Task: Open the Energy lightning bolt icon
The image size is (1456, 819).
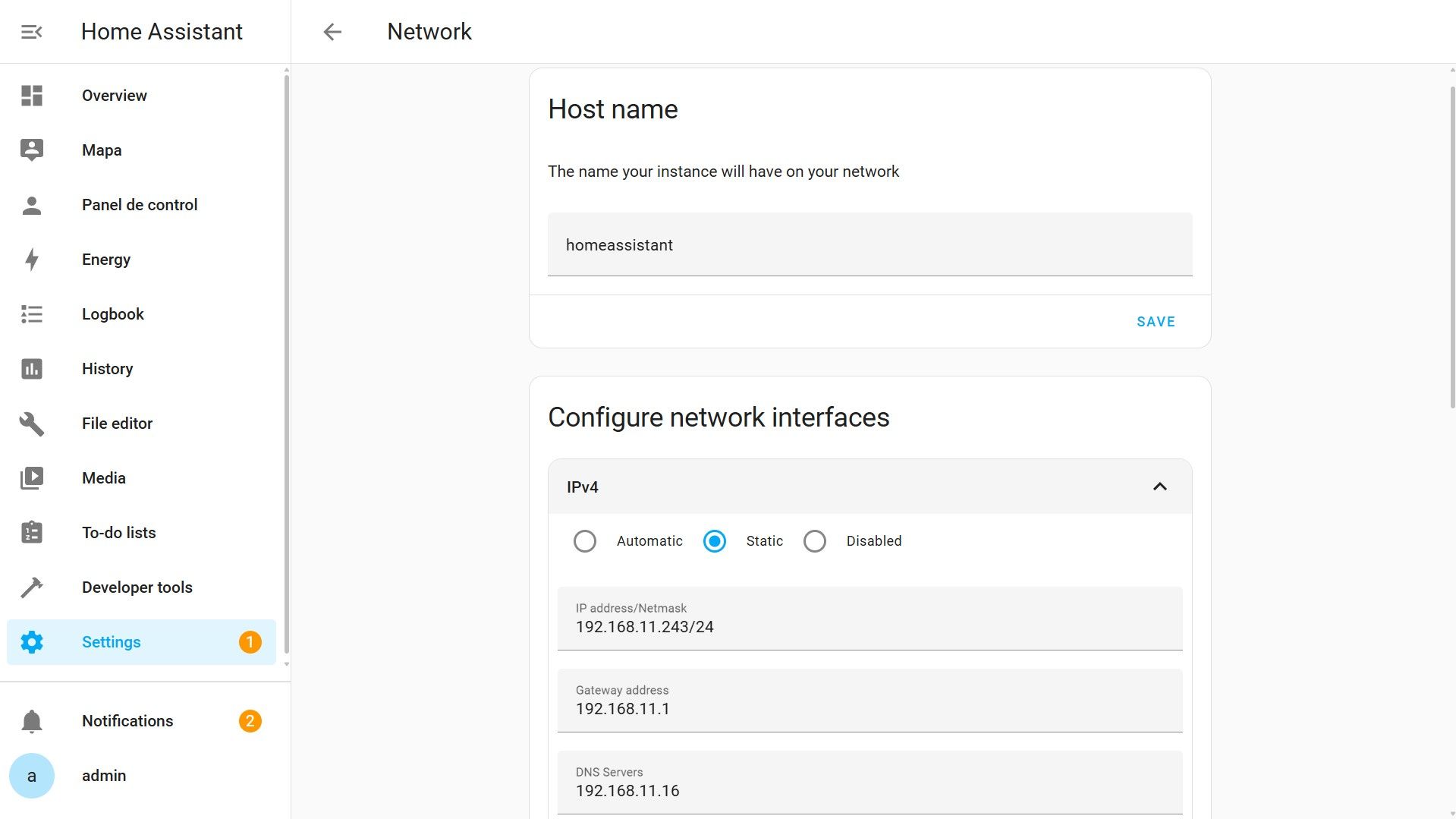Action: (x=32, y=260)
